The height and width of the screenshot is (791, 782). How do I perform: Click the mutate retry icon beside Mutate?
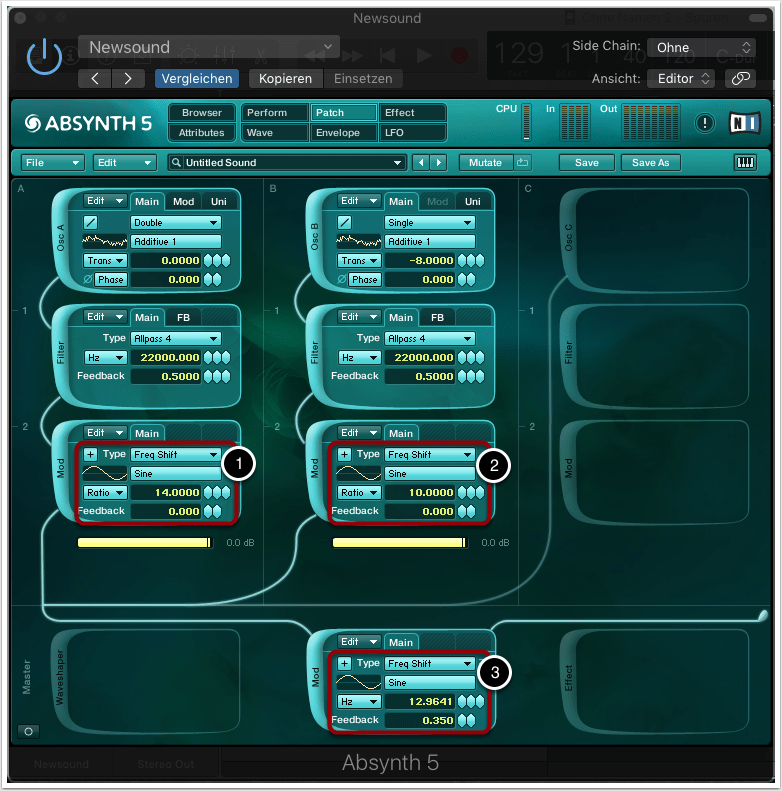pos(523,162)
